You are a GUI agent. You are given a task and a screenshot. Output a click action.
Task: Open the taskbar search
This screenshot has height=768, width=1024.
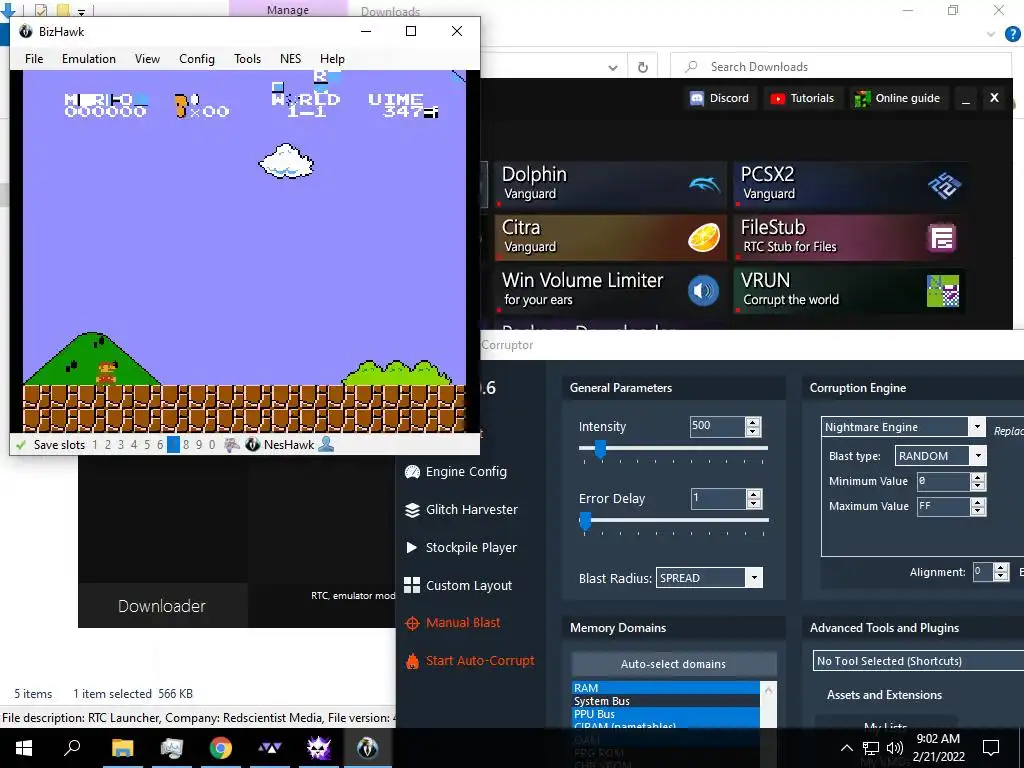click(72, 748)
